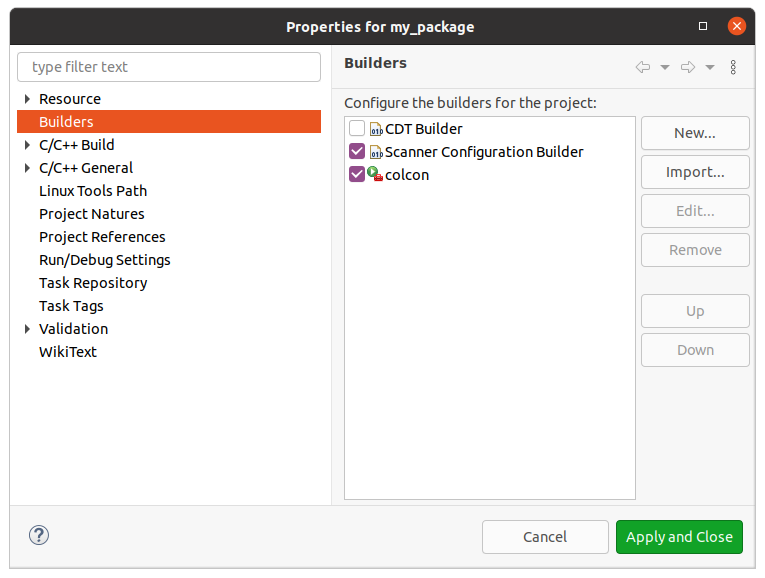Select the CDT Builder icon
The width and height of the screenshot is (765, 578).
[376, 129]
